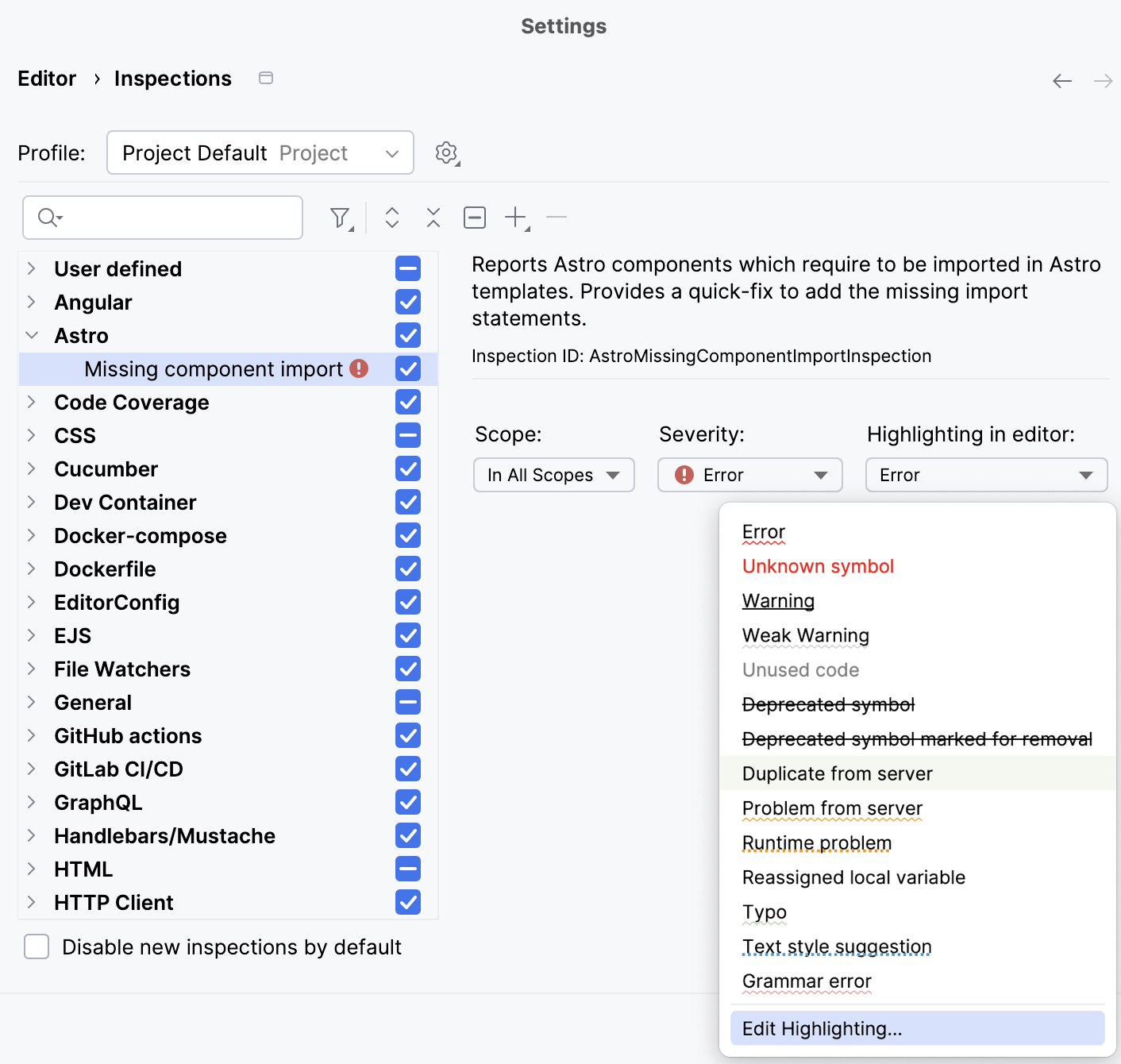Open profile gear settings icon
1121x1064 pixels.
447,153
